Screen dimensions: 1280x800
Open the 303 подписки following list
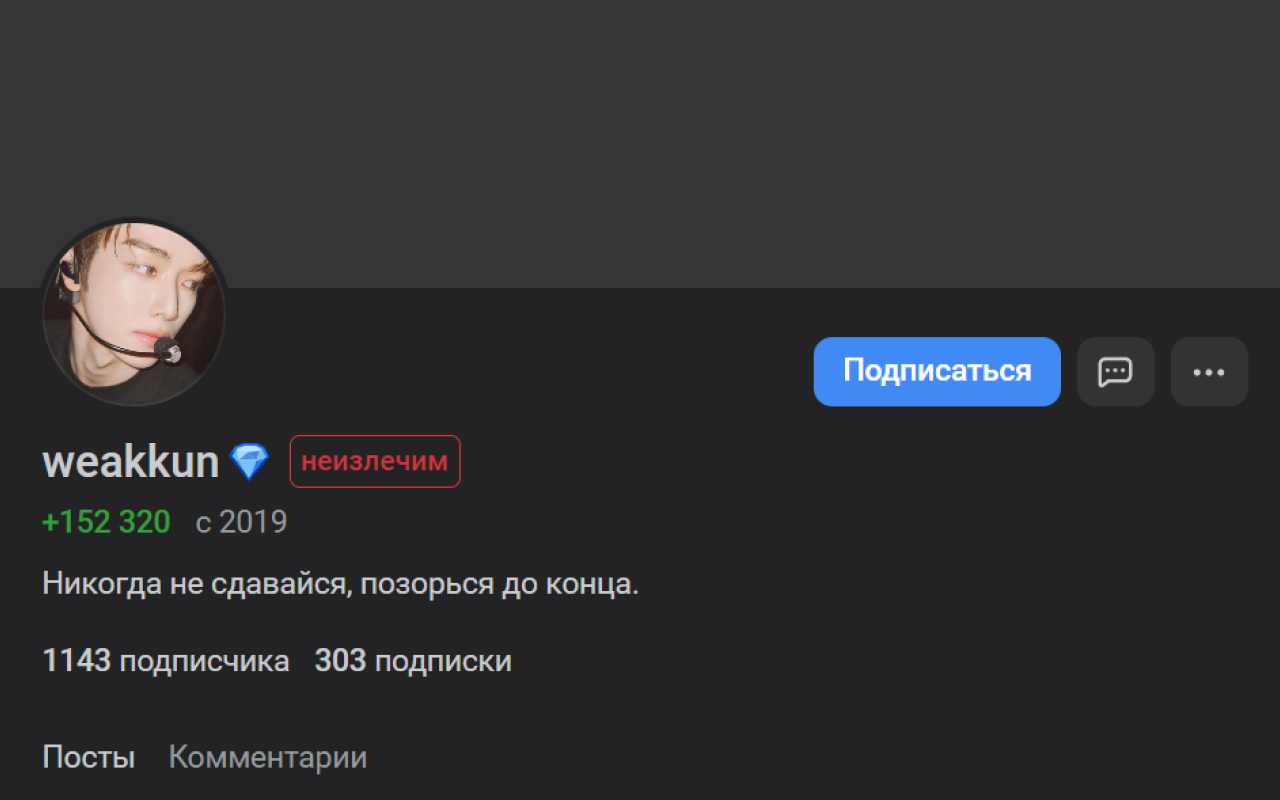tap(413, 661)
